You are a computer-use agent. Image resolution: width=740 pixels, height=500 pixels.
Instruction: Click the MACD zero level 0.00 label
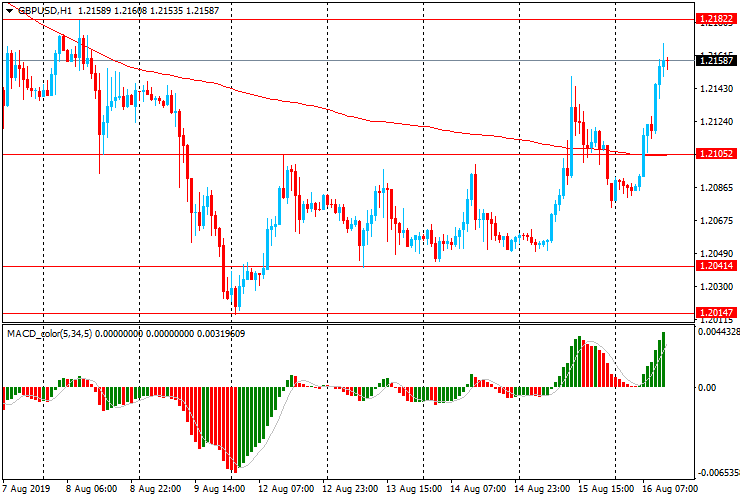pyautogui.click(x=706, y=388)
